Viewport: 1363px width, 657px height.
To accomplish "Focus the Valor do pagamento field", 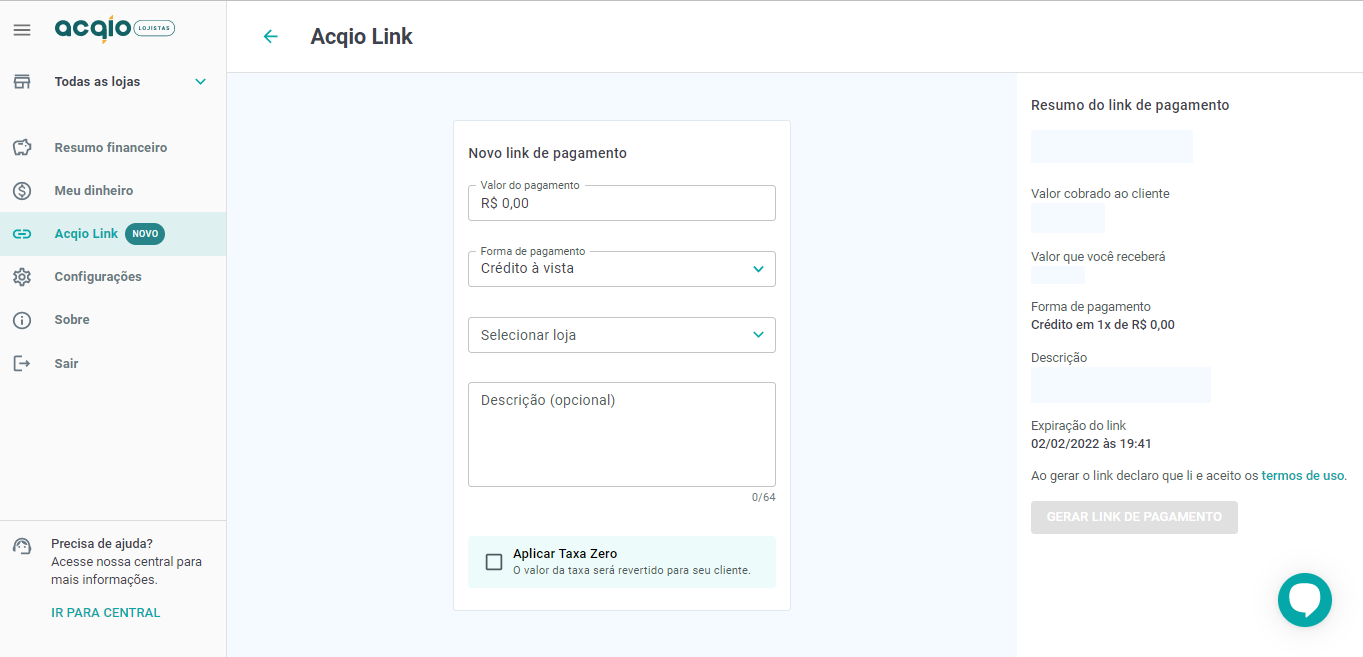I will point(622,203).
